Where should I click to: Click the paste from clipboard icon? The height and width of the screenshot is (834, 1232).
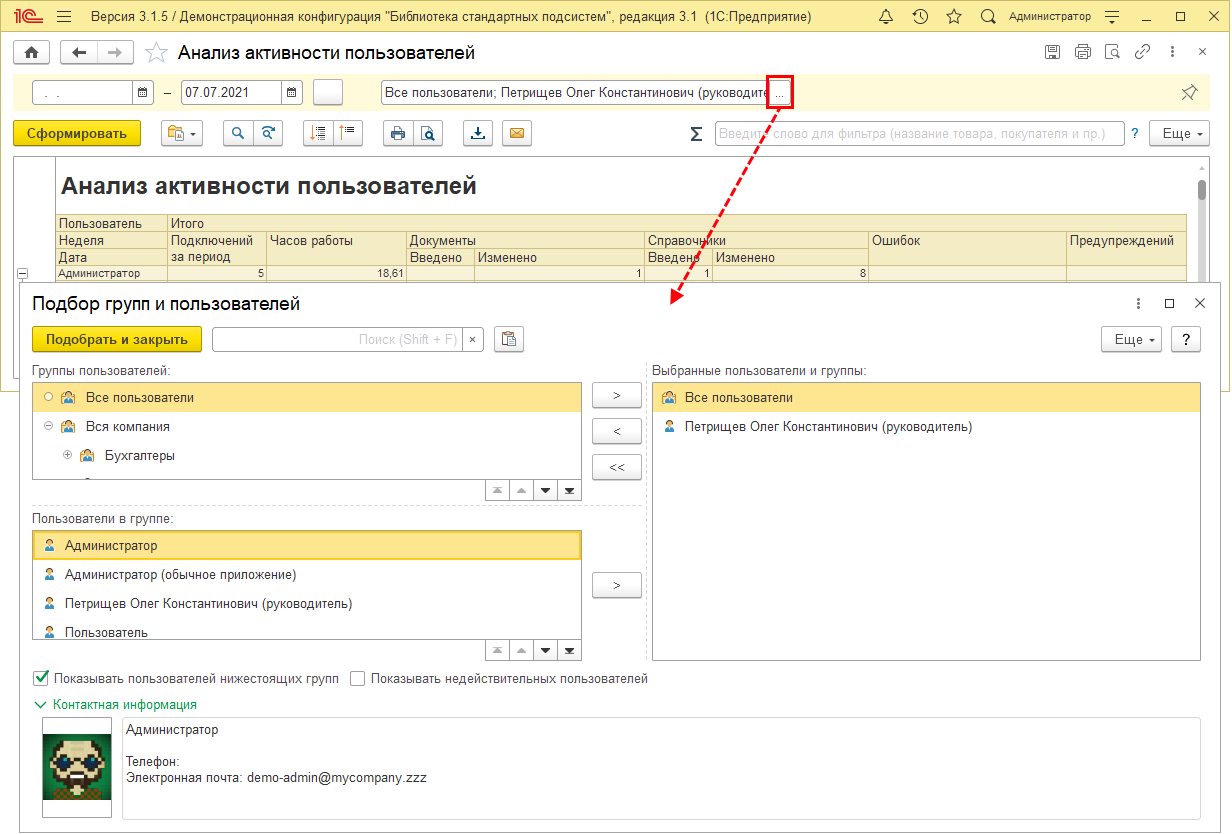click(509, 339)
